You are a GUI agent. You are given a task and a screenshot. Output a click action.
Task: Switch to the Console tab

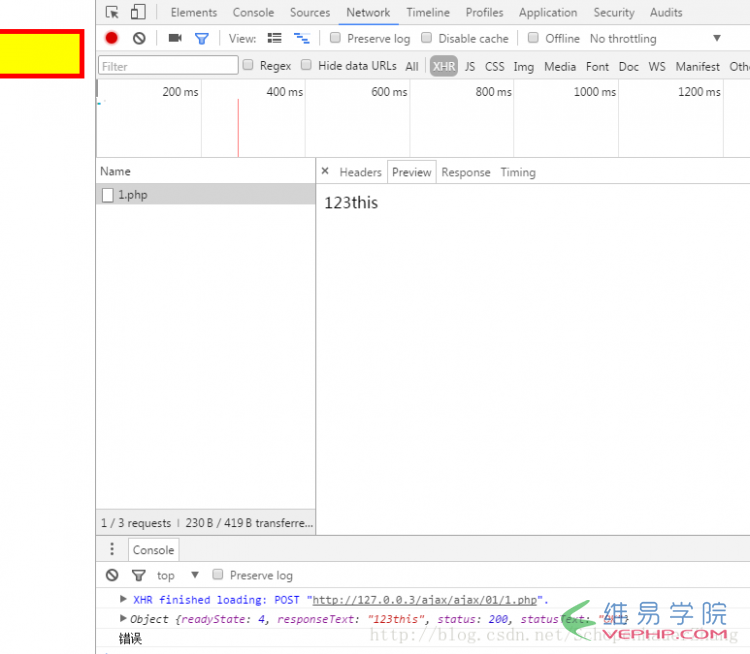[254, 12]
